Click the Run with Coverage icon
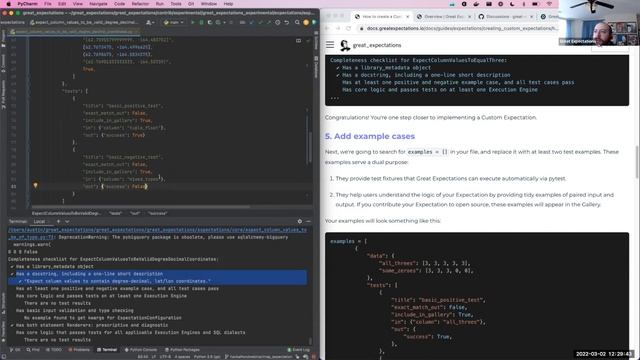 click(x=209, y=22)
